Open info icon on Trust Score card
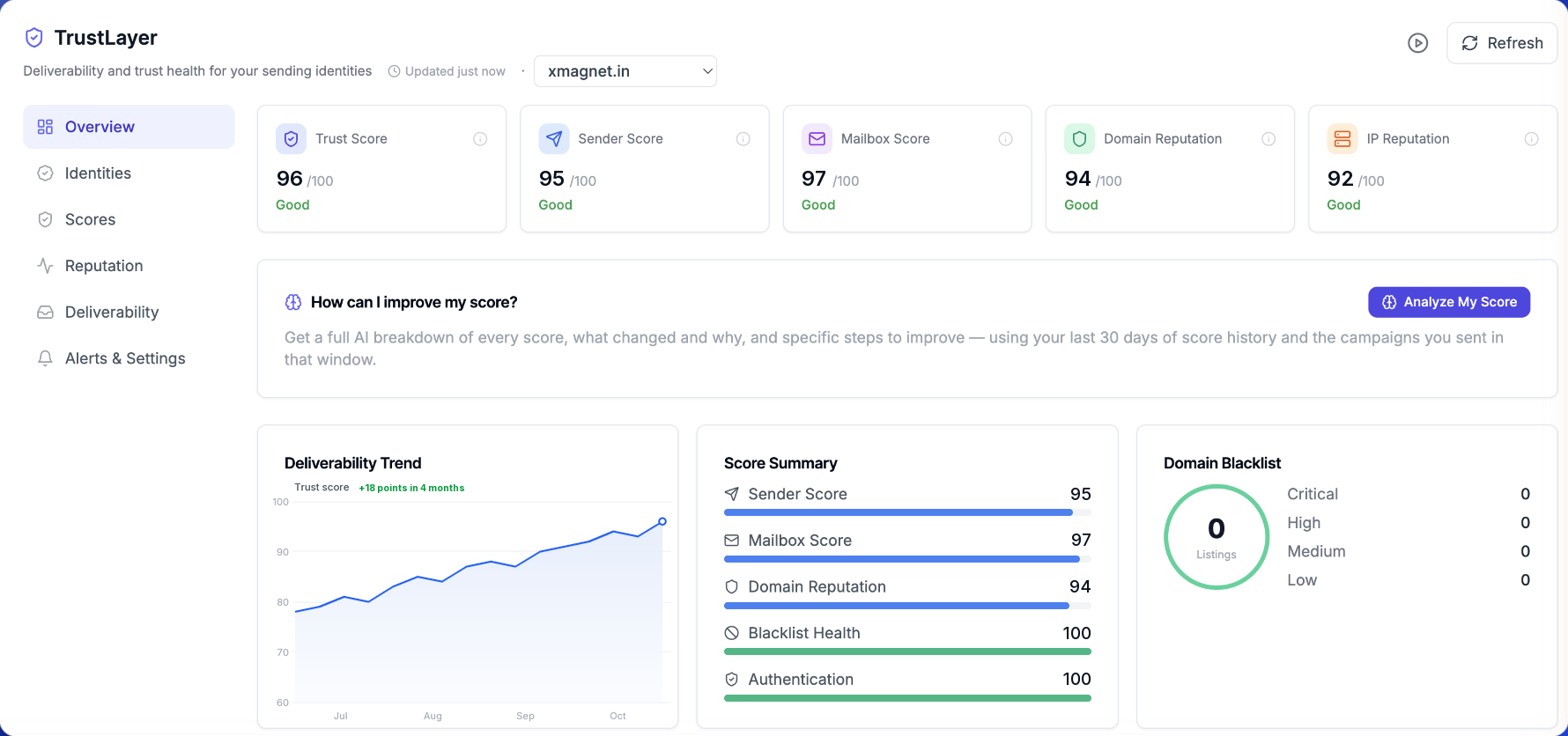Image resolution: width=1568 pixels, height=736 pixels. point(480,139)
